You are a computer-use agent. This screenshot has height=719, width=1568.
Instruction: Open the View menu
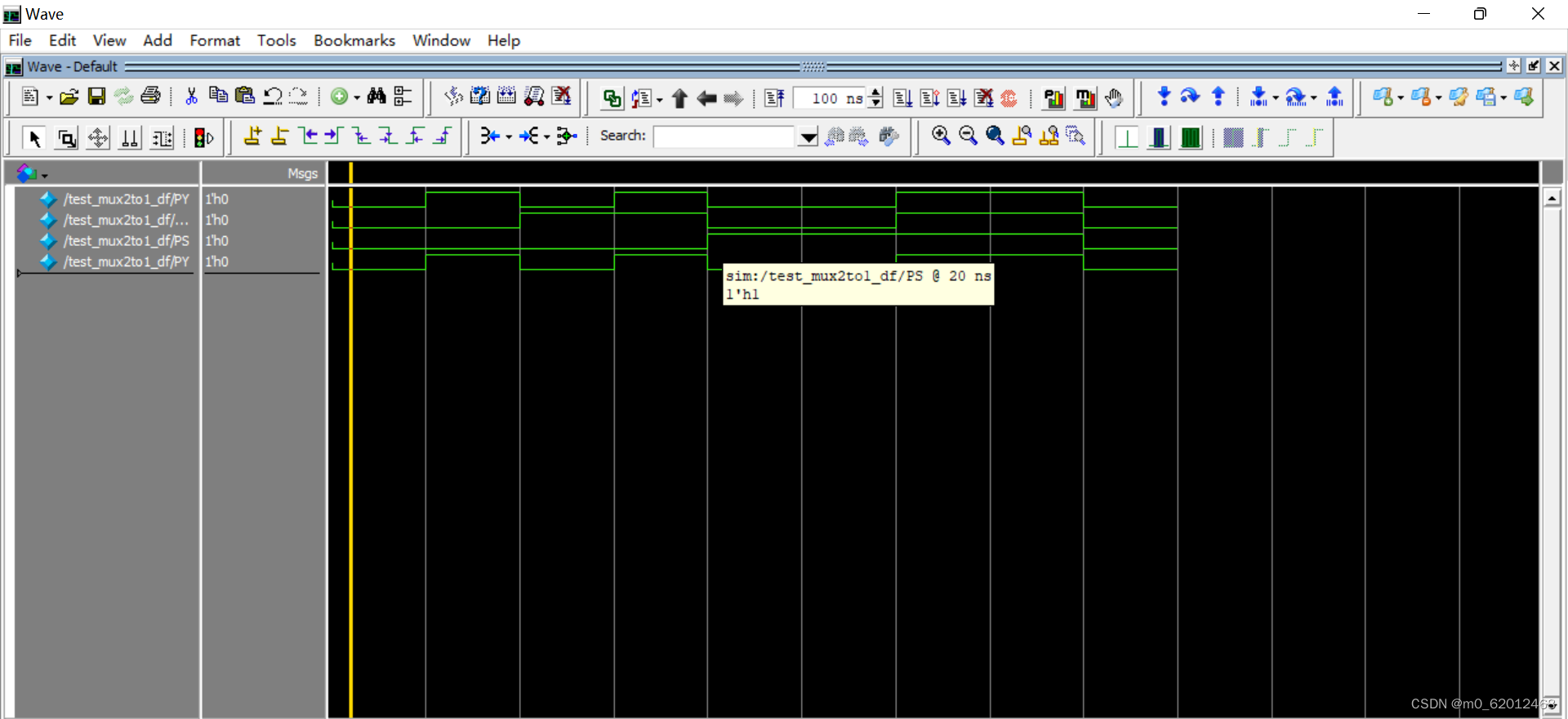pos(109,40)
